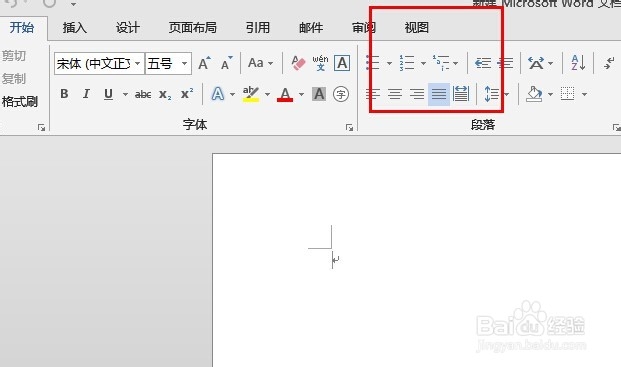Image resolution: width=621 pixels, height=367 pixels.
Task: Open the Aa change case menu
Action: (x=260, y=63)
